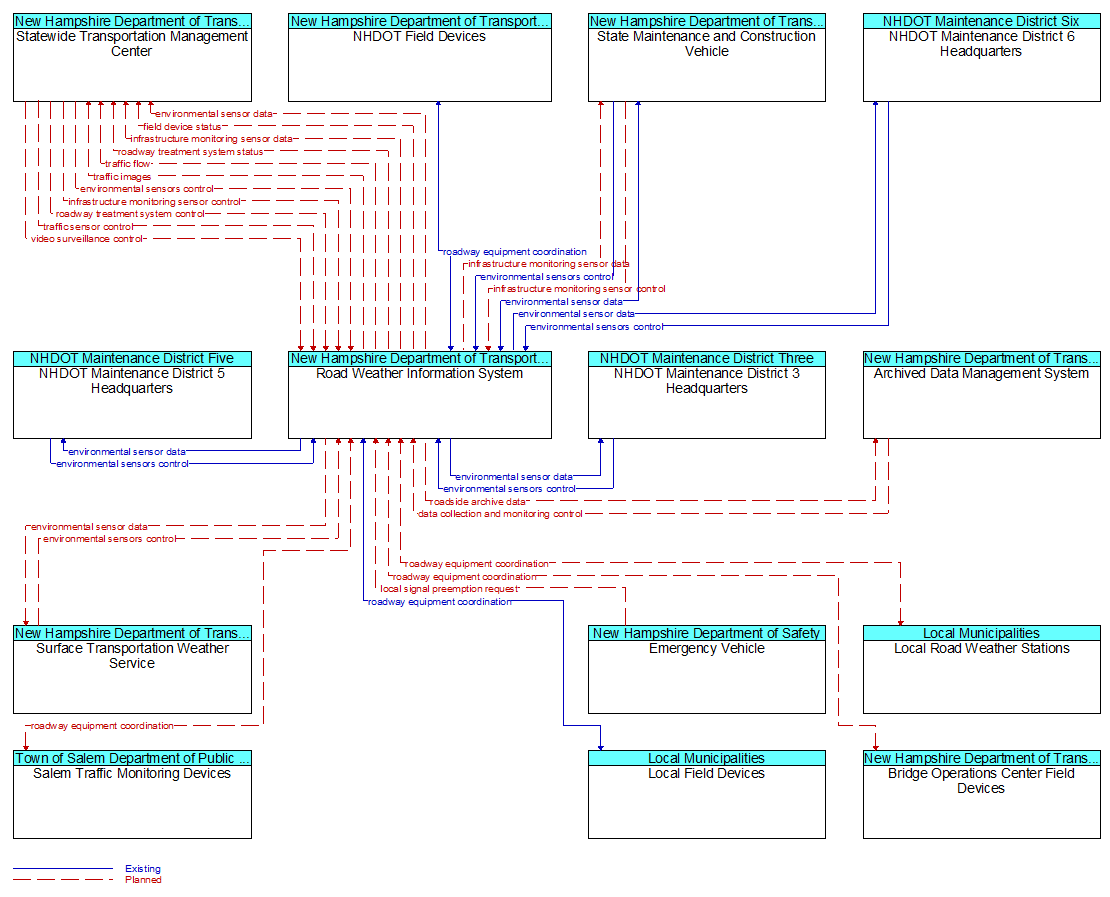Click the 'Planned' legend entry
This screenshot has width=1110, height=897.
[143, 880]
